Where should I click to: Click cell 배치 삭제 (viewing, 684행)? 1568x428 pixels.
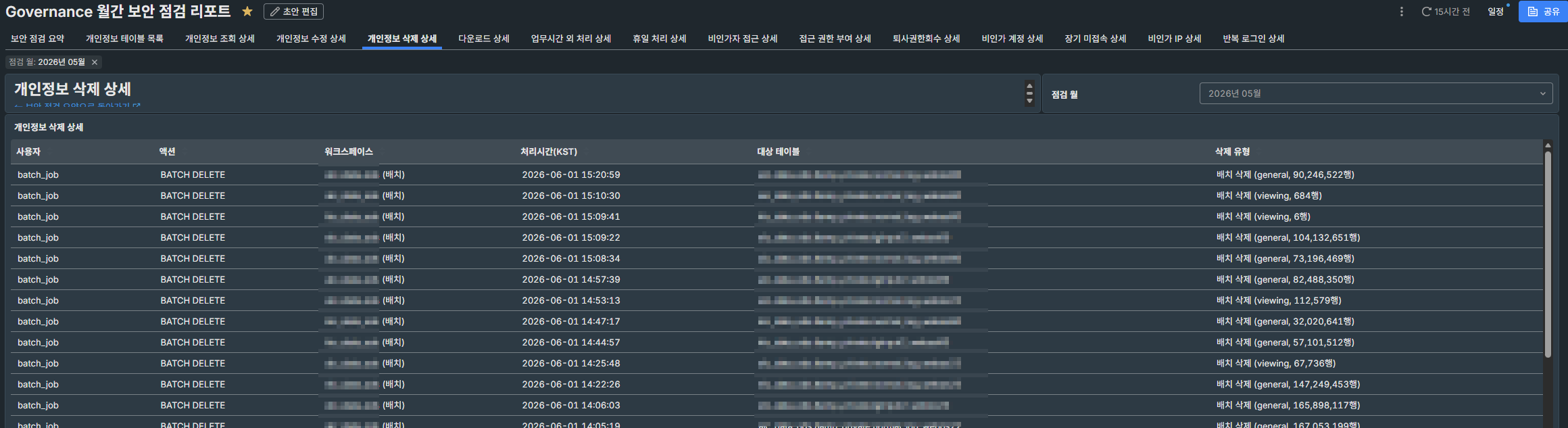(x=1269, y=195)
